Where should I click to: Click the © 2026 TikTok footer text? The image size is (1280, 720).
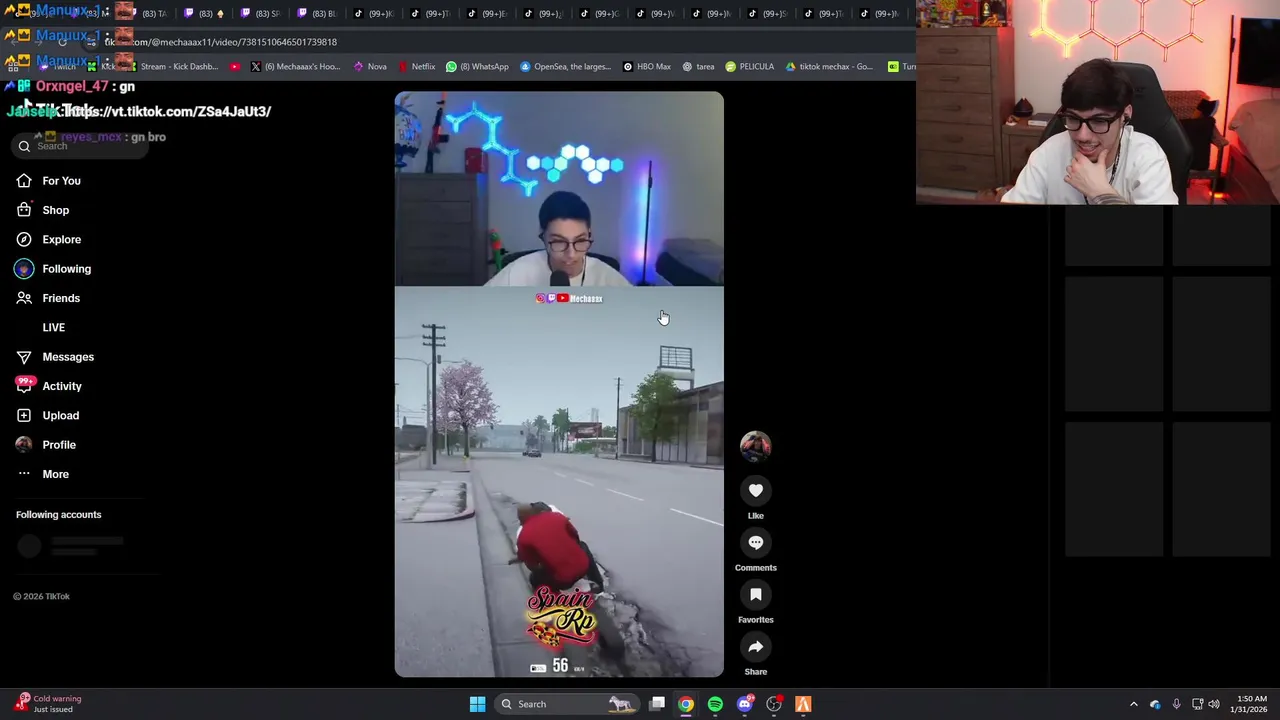click(41, 596)
